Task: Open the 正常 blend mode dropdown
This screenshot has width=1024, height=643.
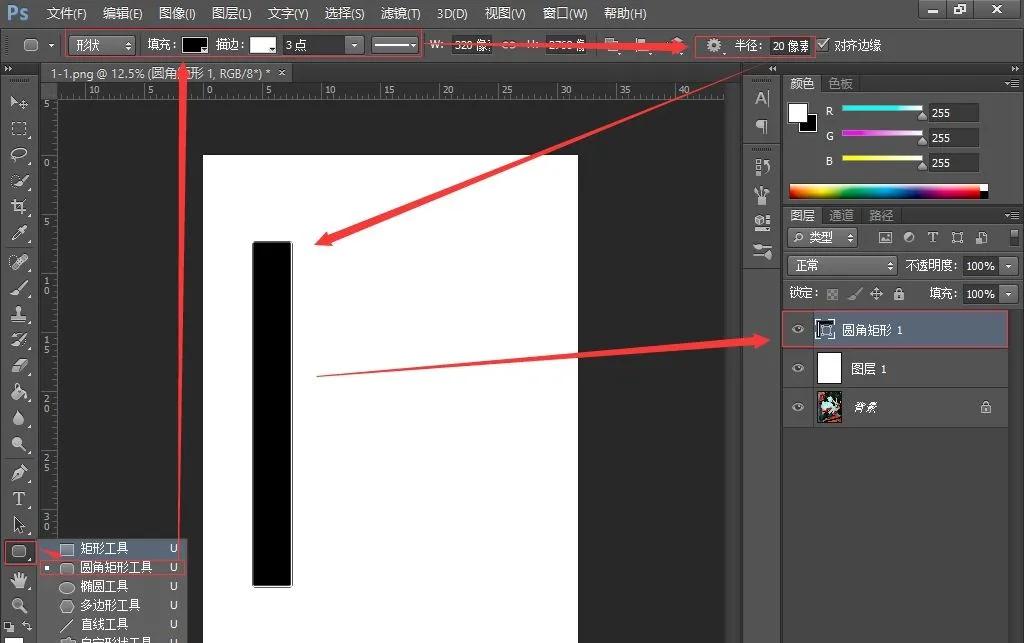Action: [x=843, y=266]
